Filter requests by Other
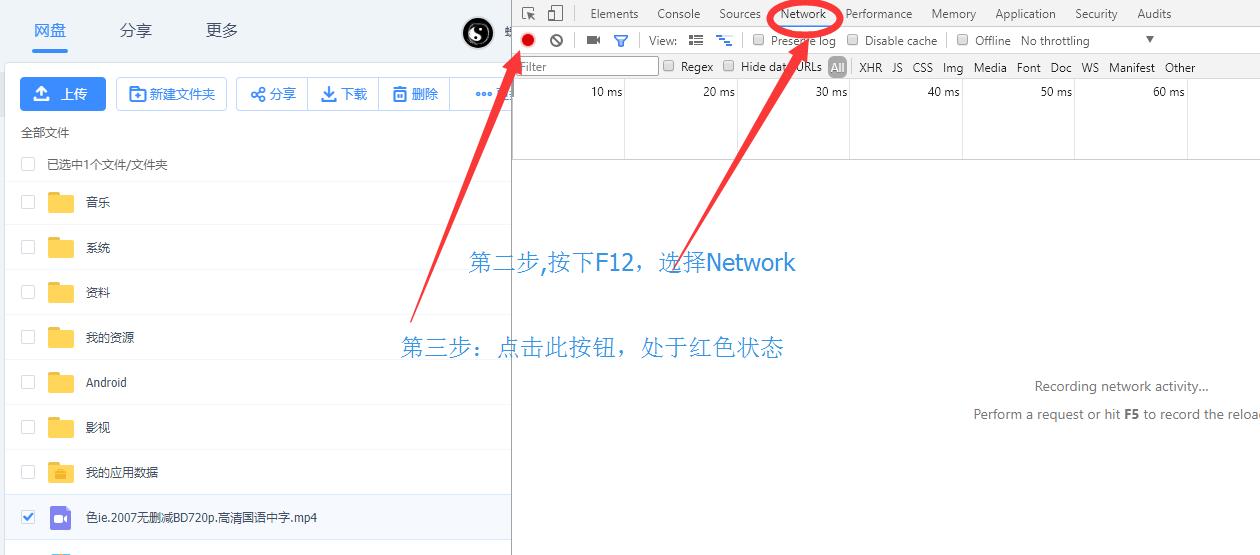 pos(1180,67)
